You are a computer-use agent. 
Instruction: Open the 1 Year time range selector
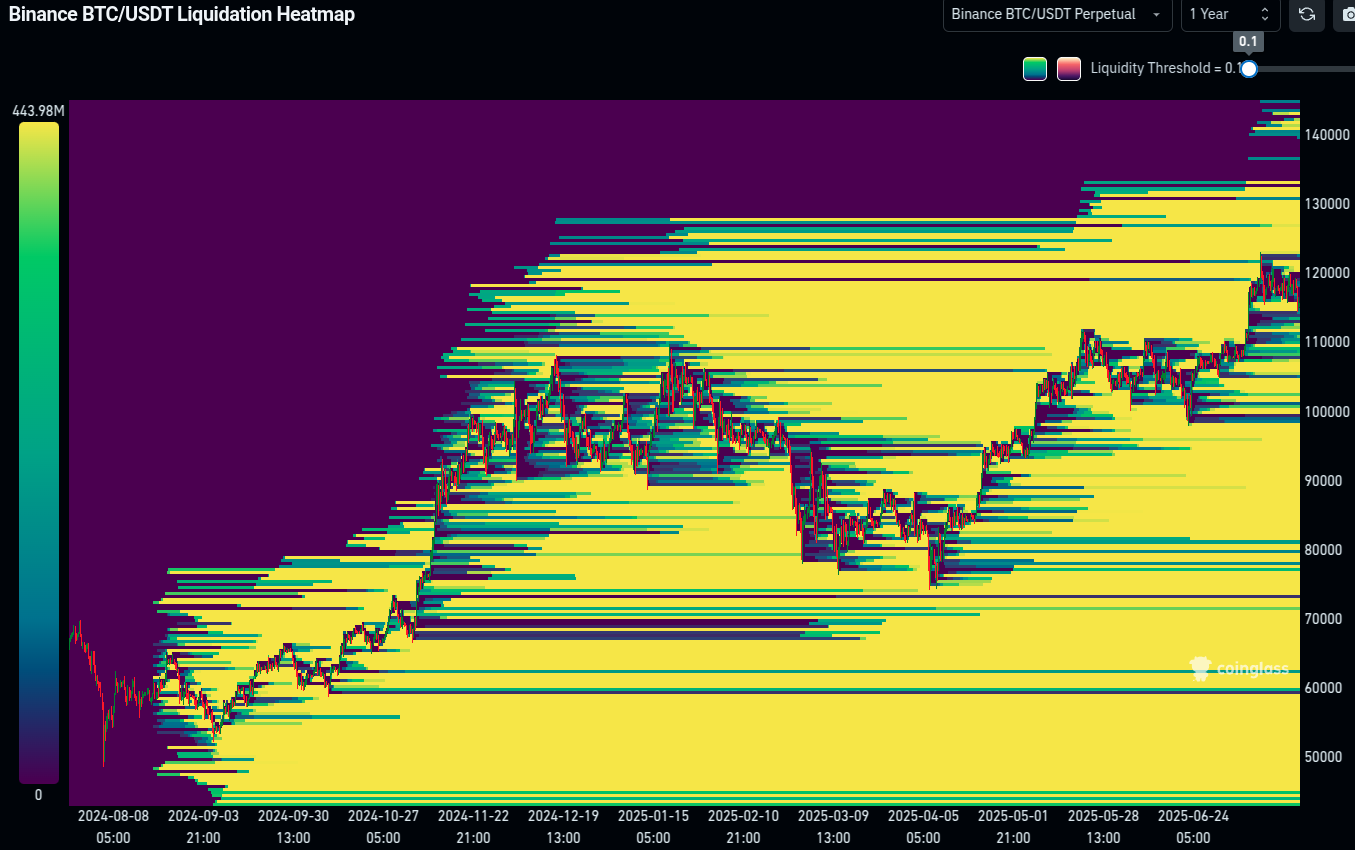[1230, 14]
